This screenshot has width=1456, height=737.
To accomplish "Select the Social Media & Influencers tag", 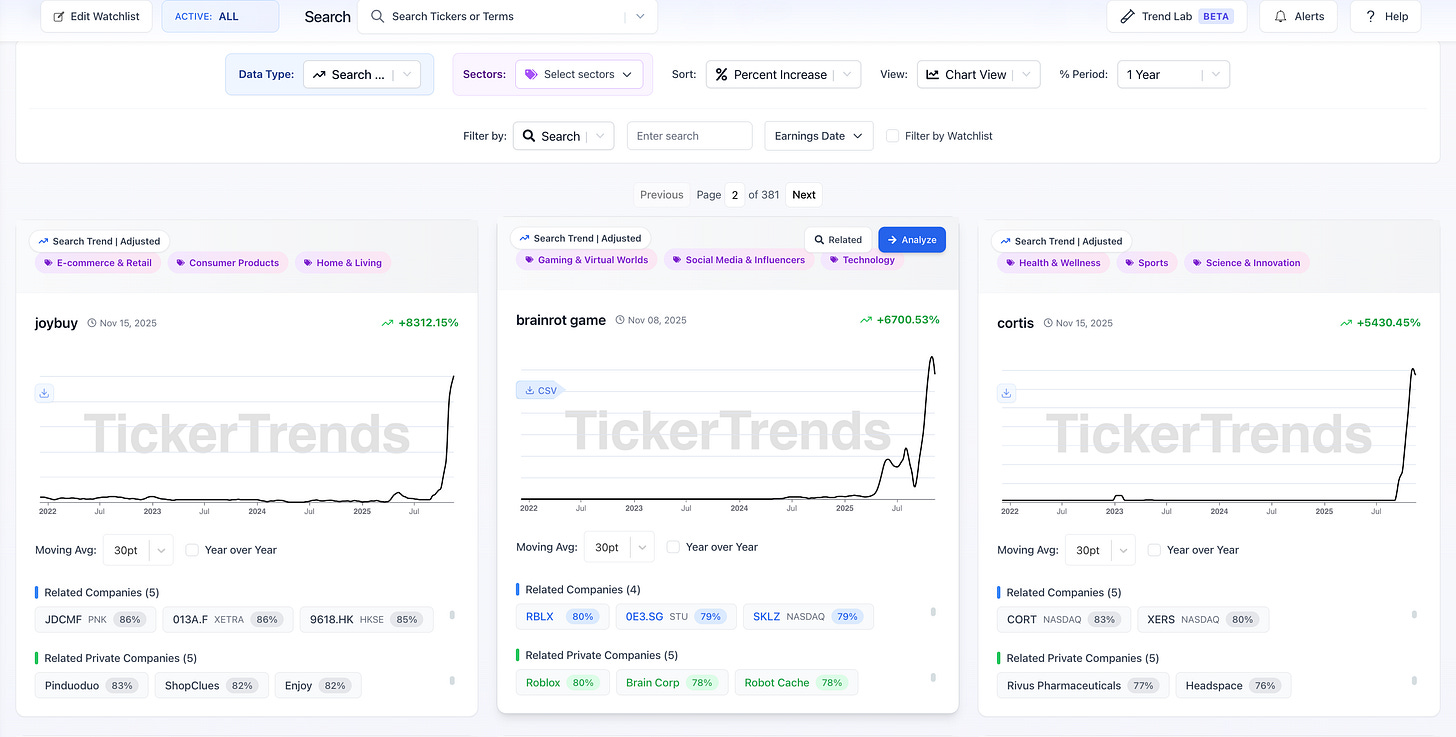I will click(738, 260).
